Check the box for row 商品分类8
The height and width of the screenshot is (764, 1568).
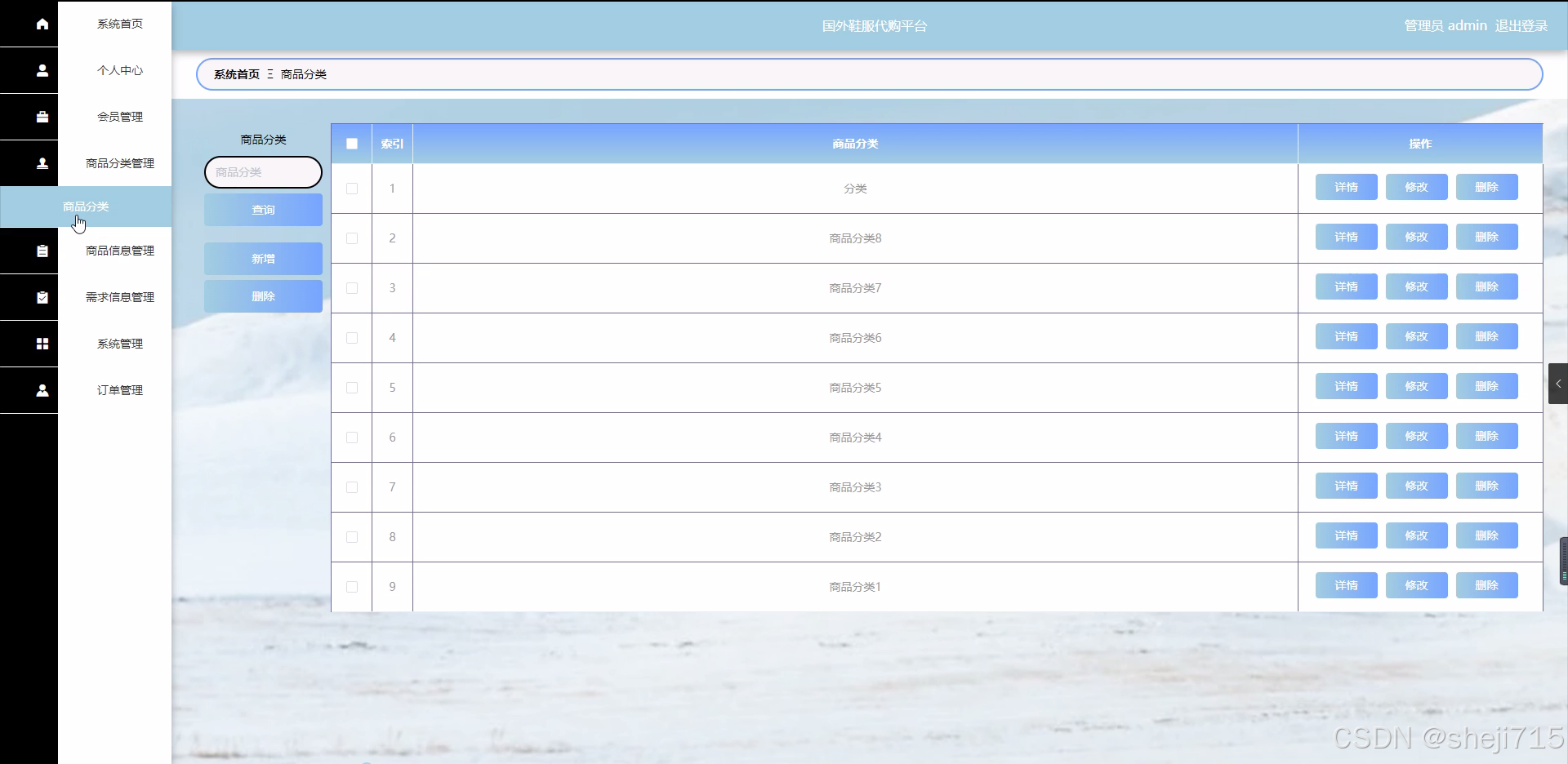352,238
